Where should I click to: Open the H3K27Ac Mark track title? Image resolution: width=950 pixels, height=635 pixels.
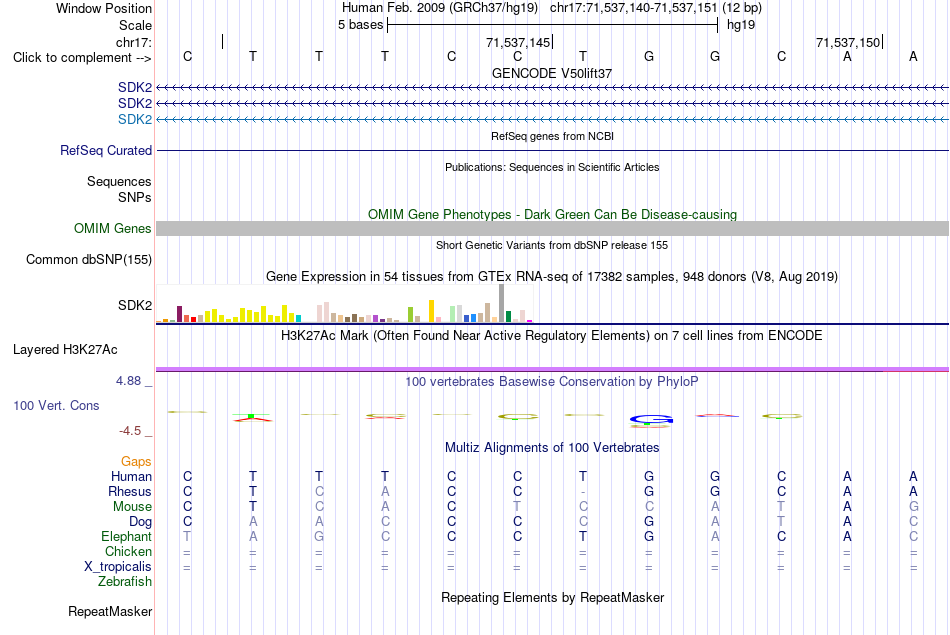(x=552, y=336)
